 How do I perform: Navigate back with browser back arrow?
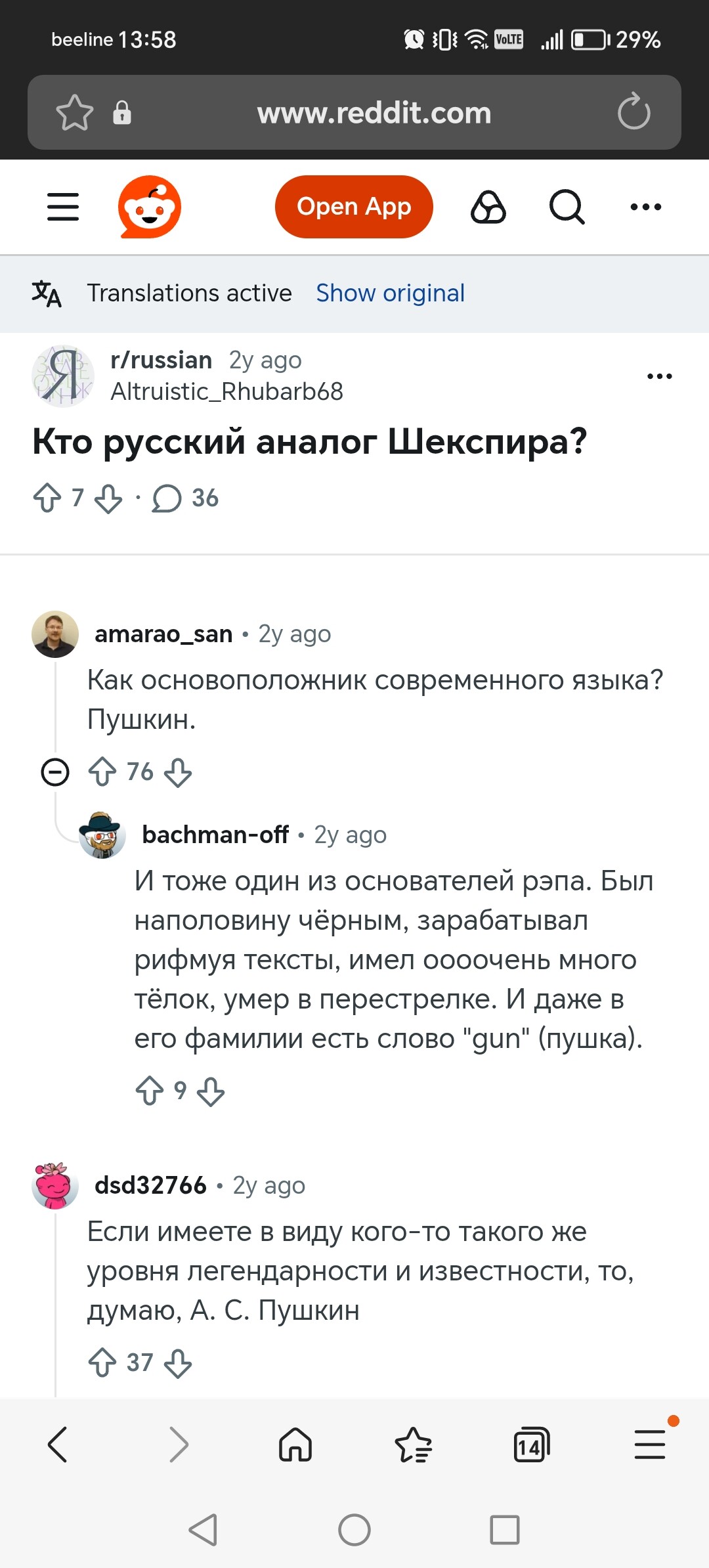(58, 1445)
